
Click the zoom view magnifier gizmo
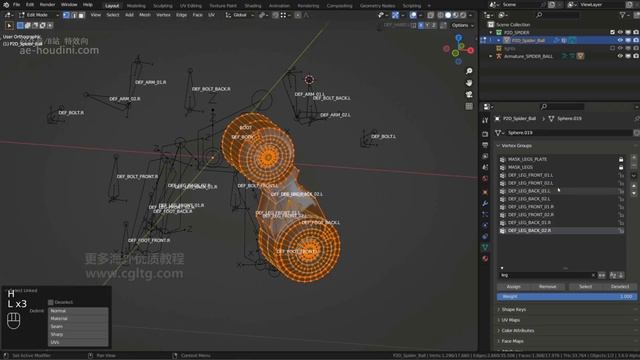[469, 71]
